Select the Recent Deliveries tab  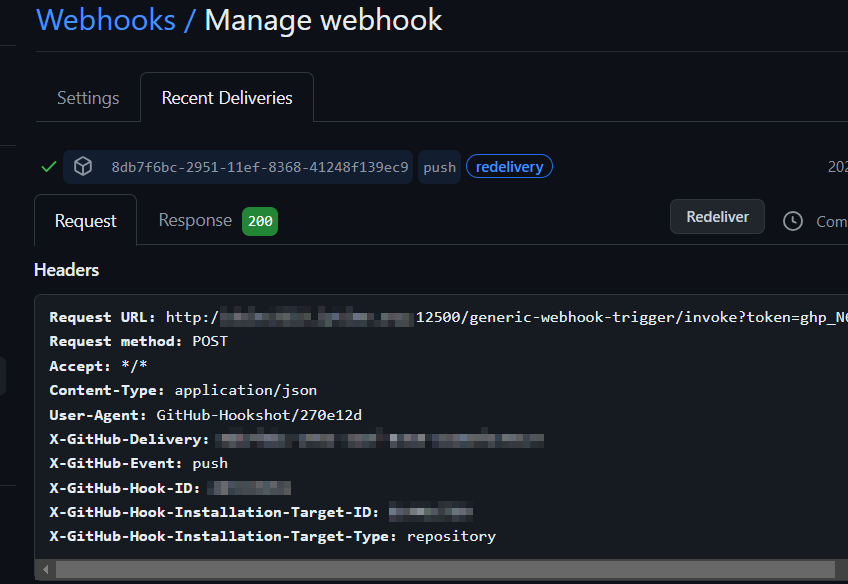coord(227,98)
